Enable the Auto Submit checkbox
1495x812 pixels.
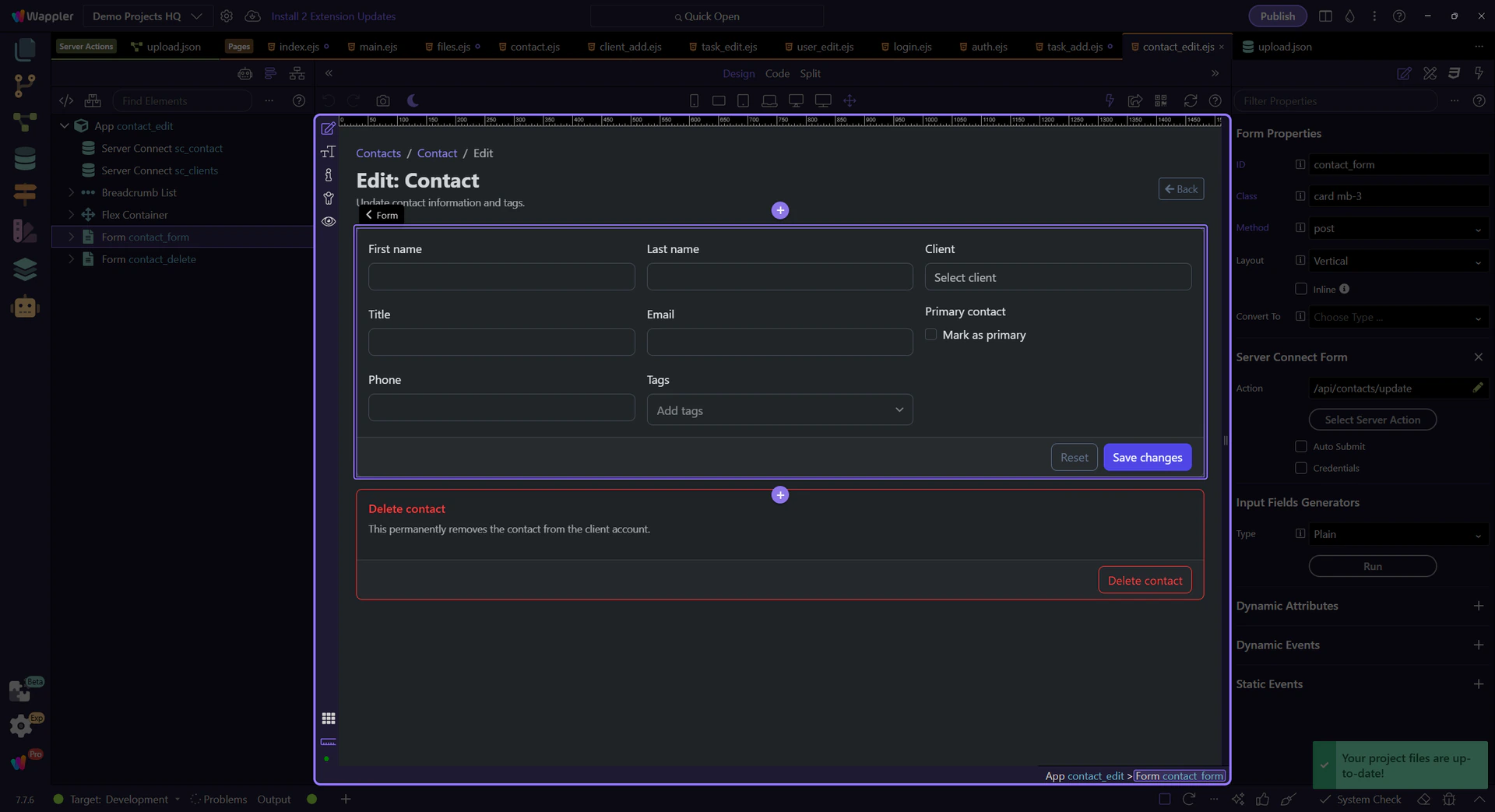click(1300, 446)
